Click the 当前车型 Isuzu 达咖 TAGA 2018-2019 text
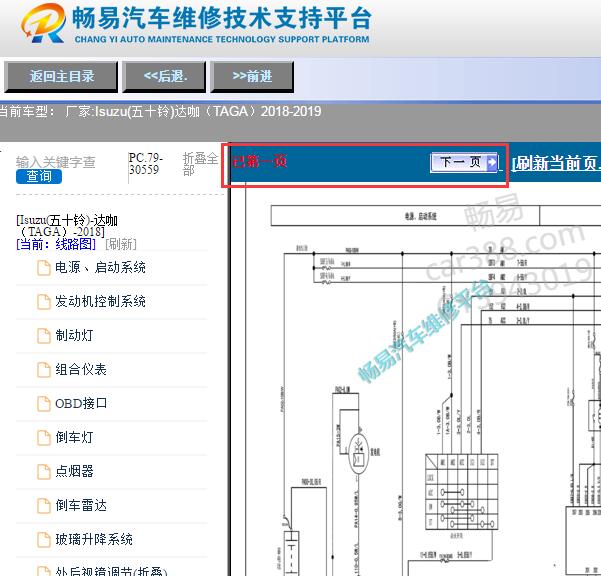This screenshot has height=576, width=601. pyautogui.click(x=160, y=112)
